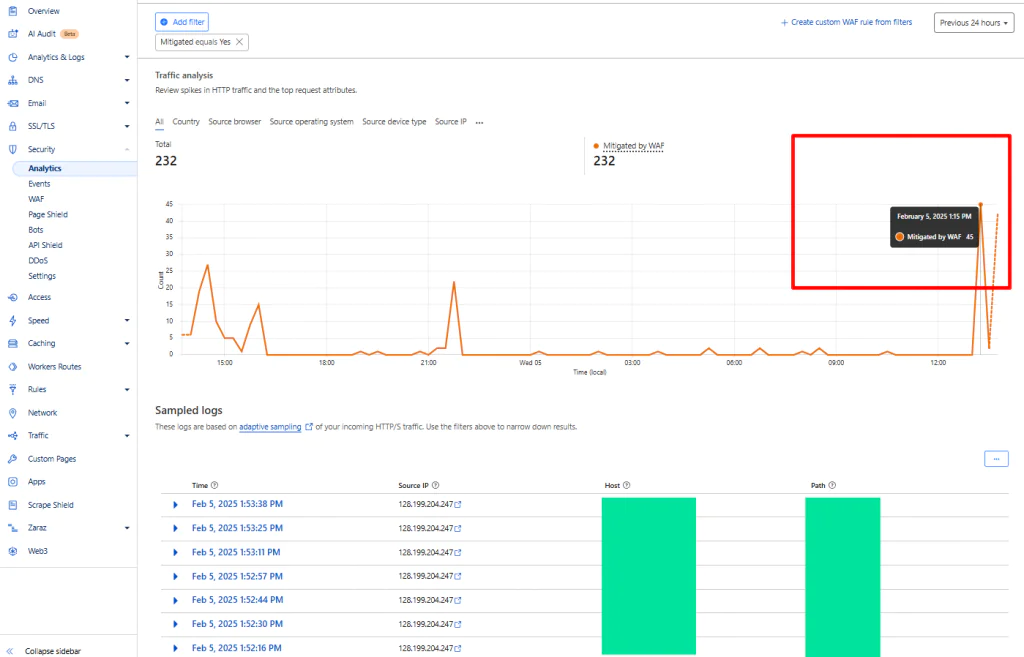
Task: Open external link icon for 1:53:38 PM IP
Action: [458, 504]
